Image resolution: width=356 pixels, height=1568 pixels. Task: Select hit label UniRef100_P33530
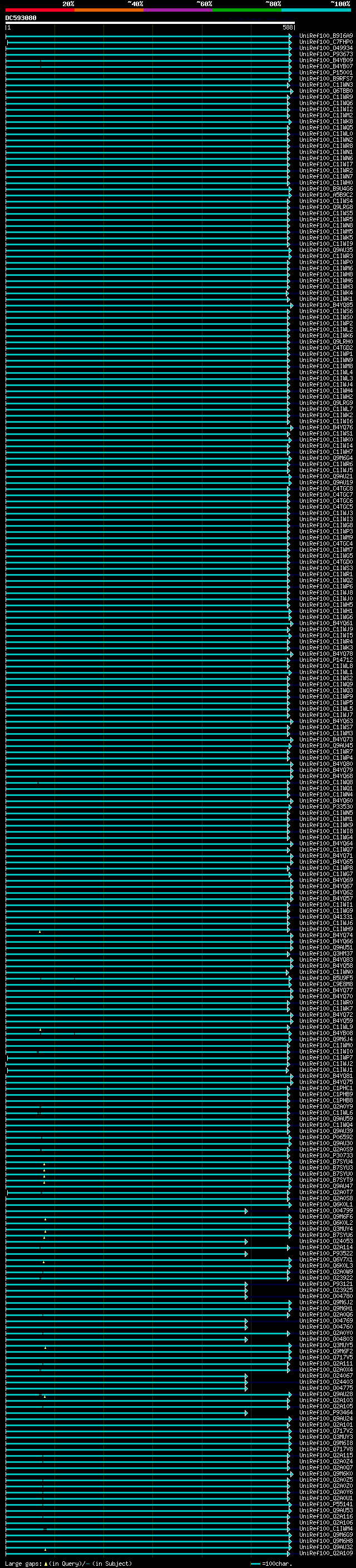(x=326, y=807)
